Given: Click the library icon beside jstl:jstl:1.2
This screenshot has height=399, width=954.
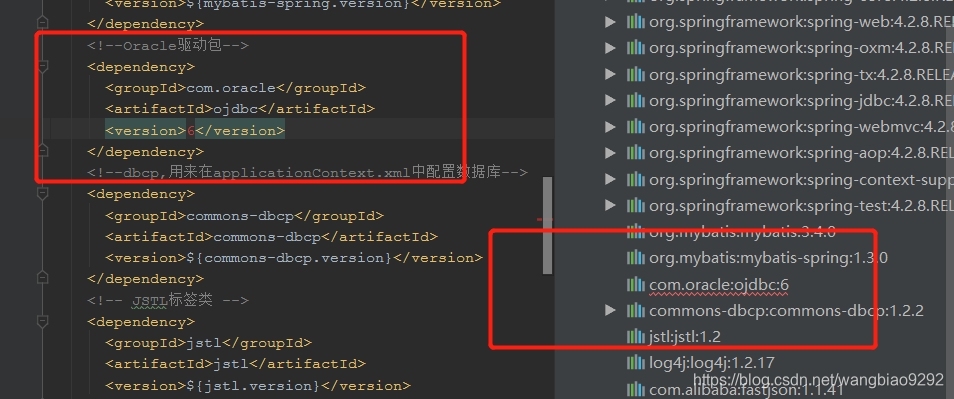Looking at the screenshot, I should click(635, 336).
